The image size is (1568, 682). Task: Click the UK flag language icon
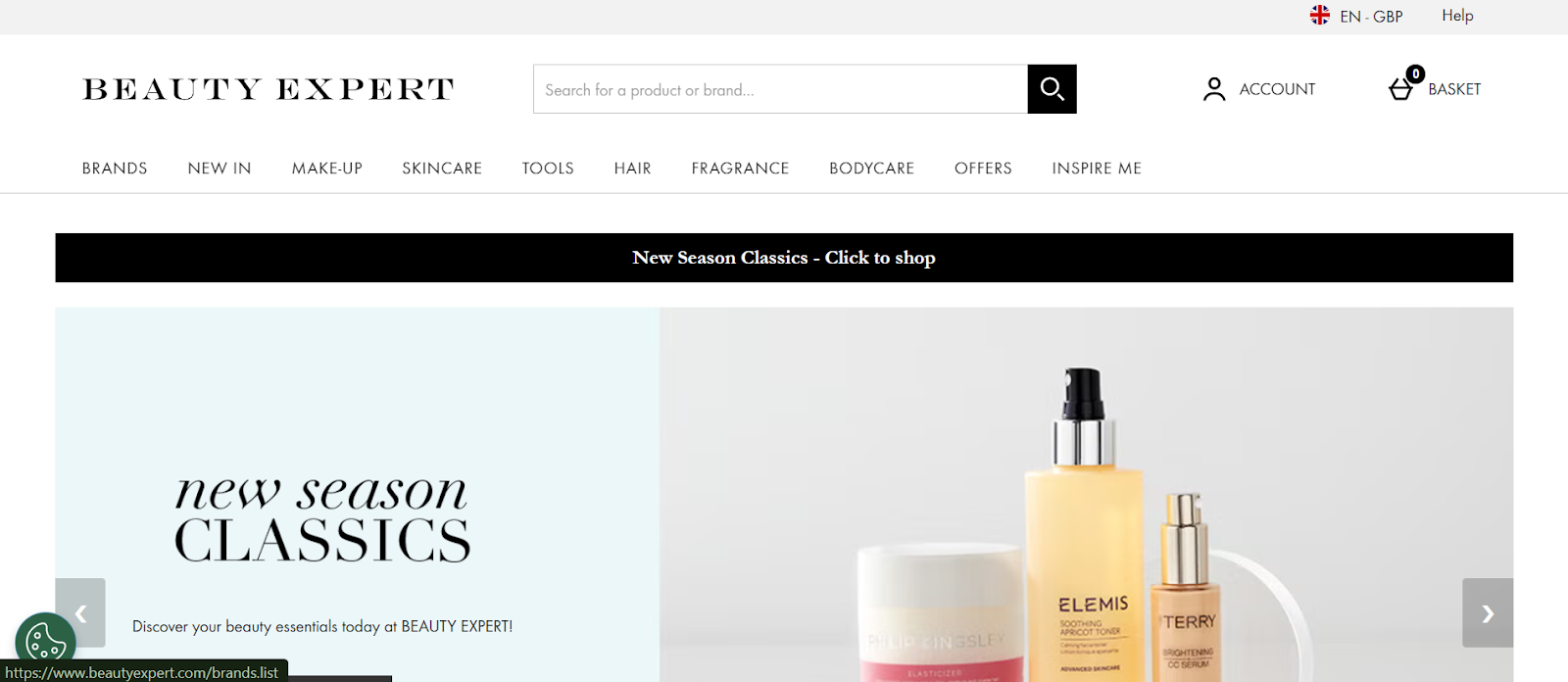click(1320, 16)
